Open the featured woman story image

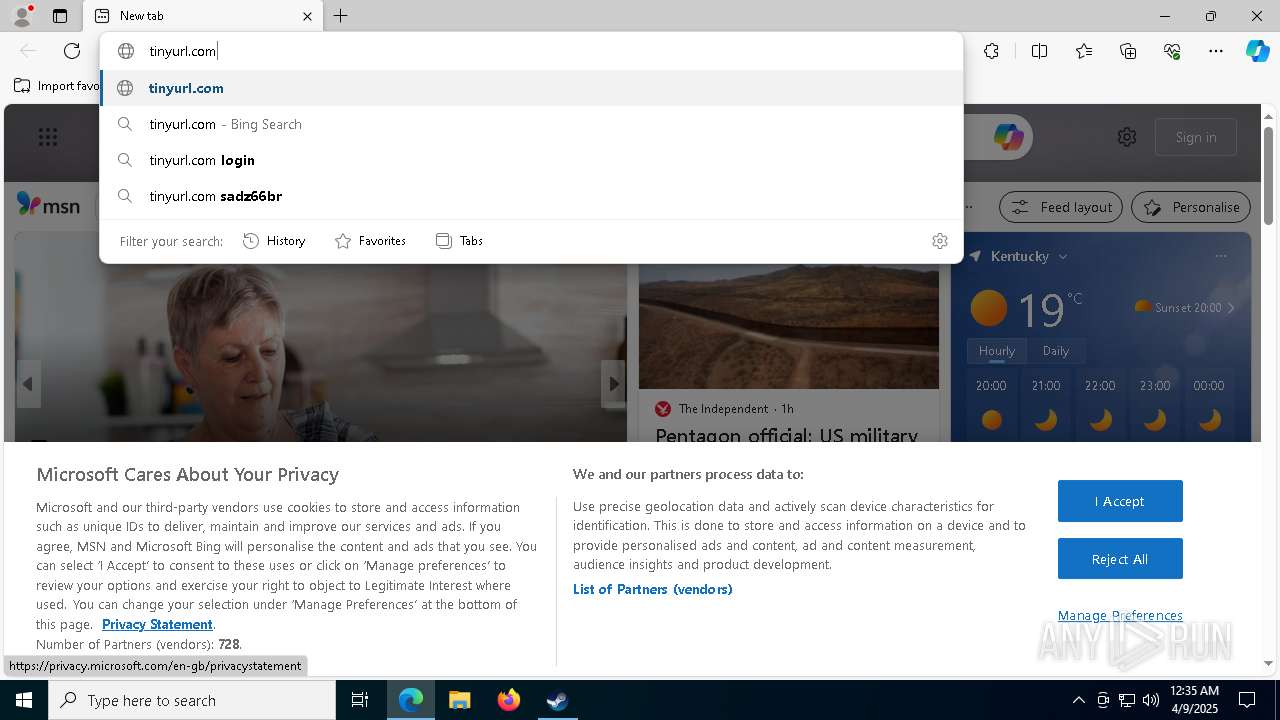(x=320, y=350)
